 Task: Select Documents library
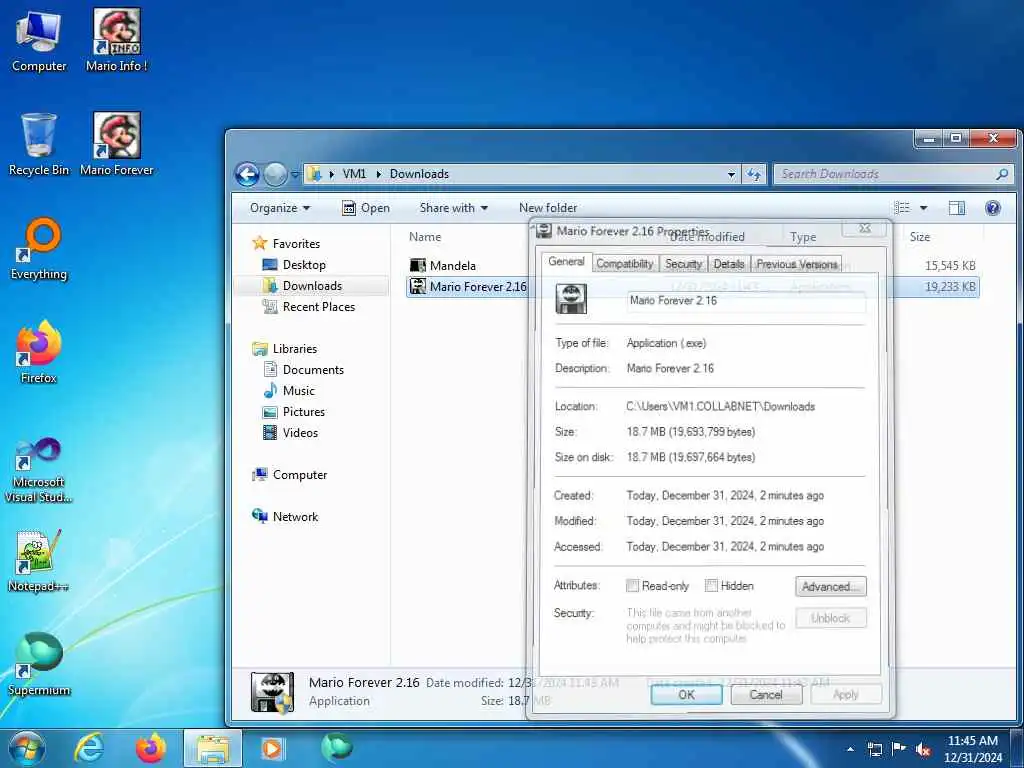313,370
